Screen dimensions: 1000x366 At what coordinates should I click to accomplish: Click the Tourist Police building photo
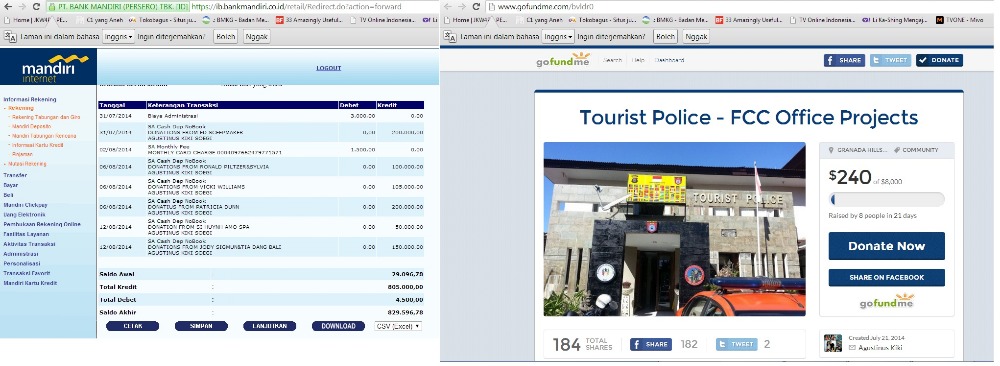674,229
